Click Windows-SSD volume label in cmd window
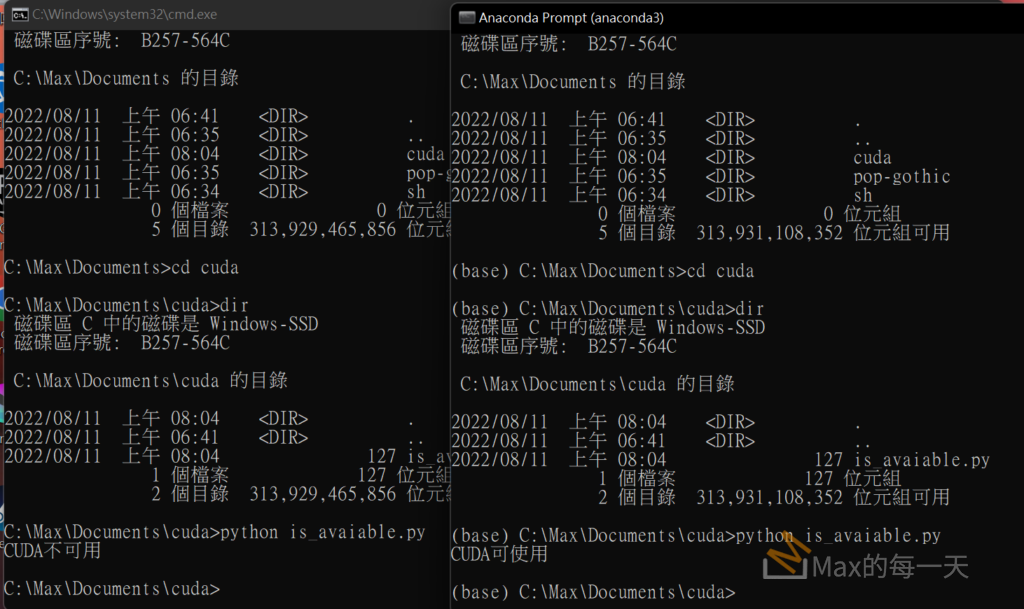 pos(263,324)
